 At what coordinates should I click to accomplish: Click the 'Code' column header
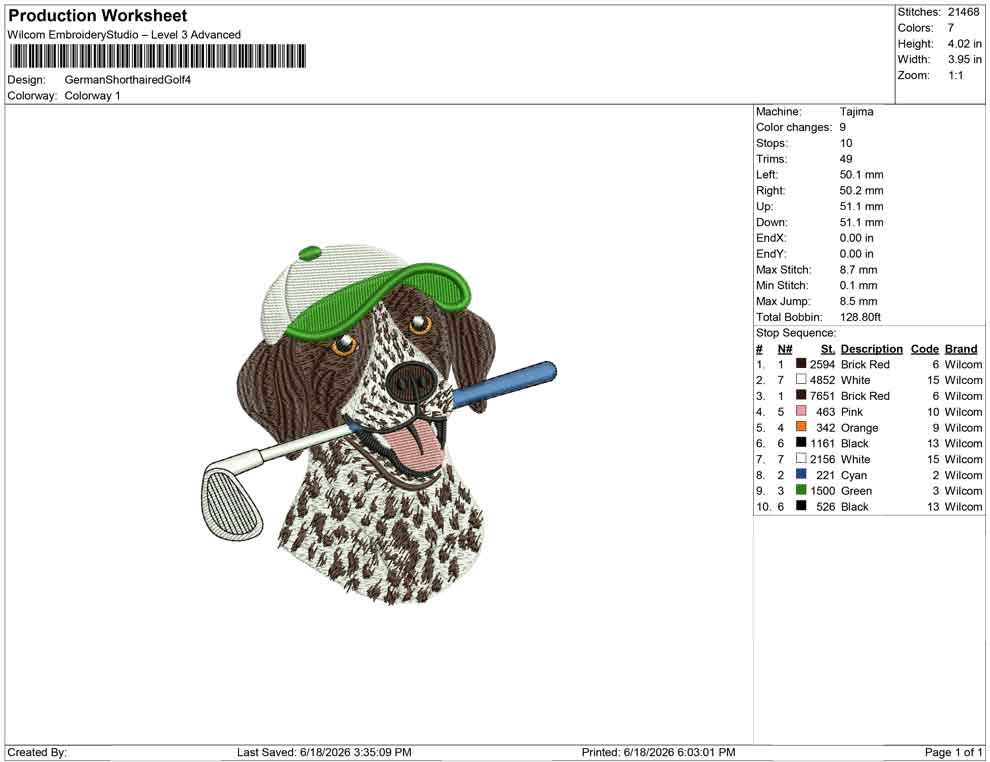[x=925, y=349]
